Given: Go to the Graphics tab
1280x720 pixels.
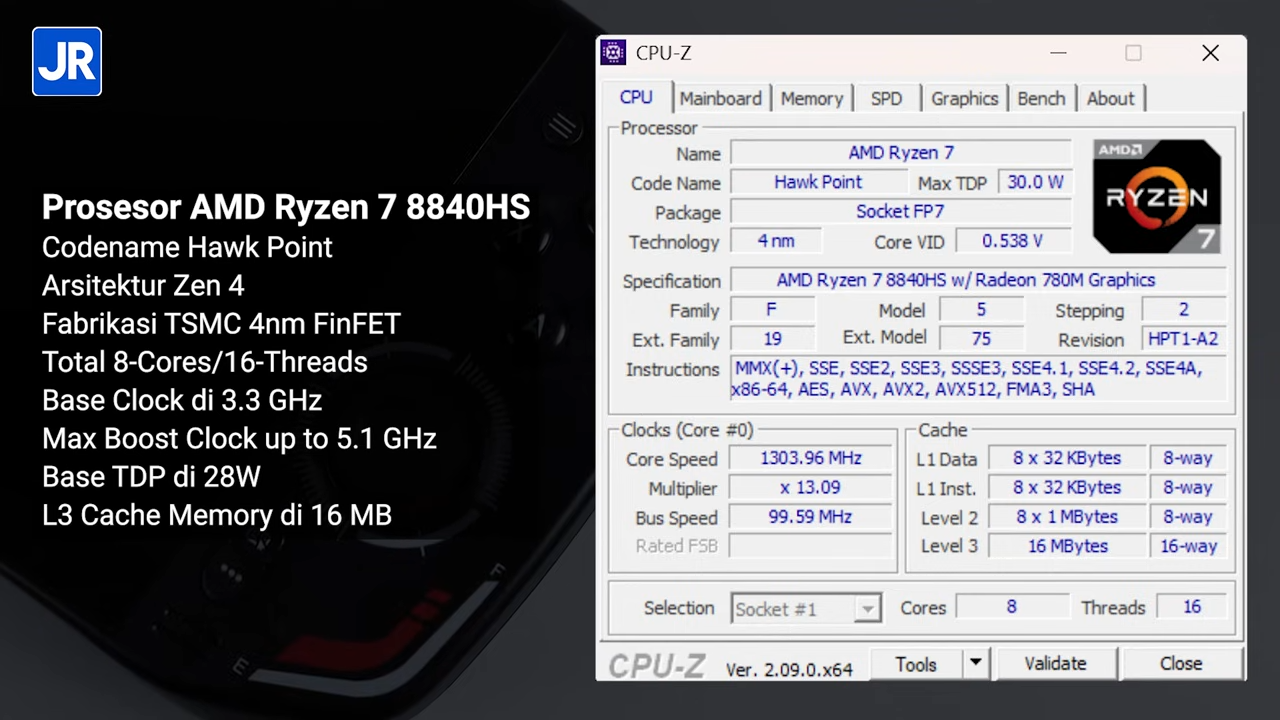Looking at the screenshot, I should coord(964,98).
